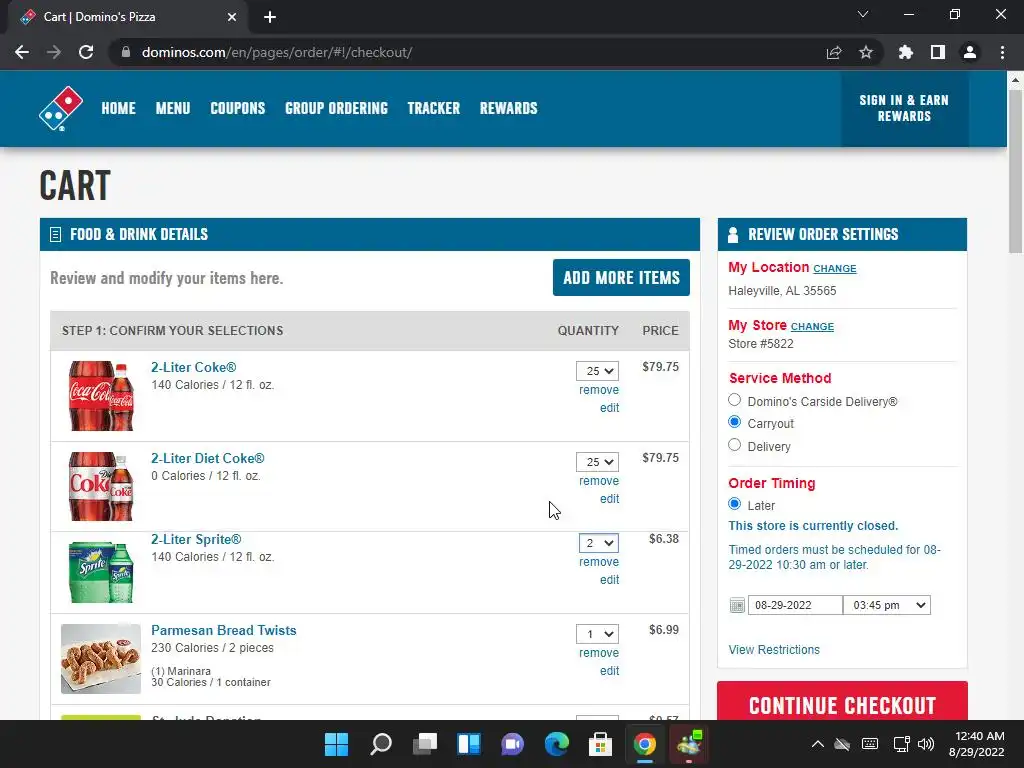This screenshot has width=1024, height=768.
Task: Open Microsoft Store from taskbar
Action: click(600, 744)
